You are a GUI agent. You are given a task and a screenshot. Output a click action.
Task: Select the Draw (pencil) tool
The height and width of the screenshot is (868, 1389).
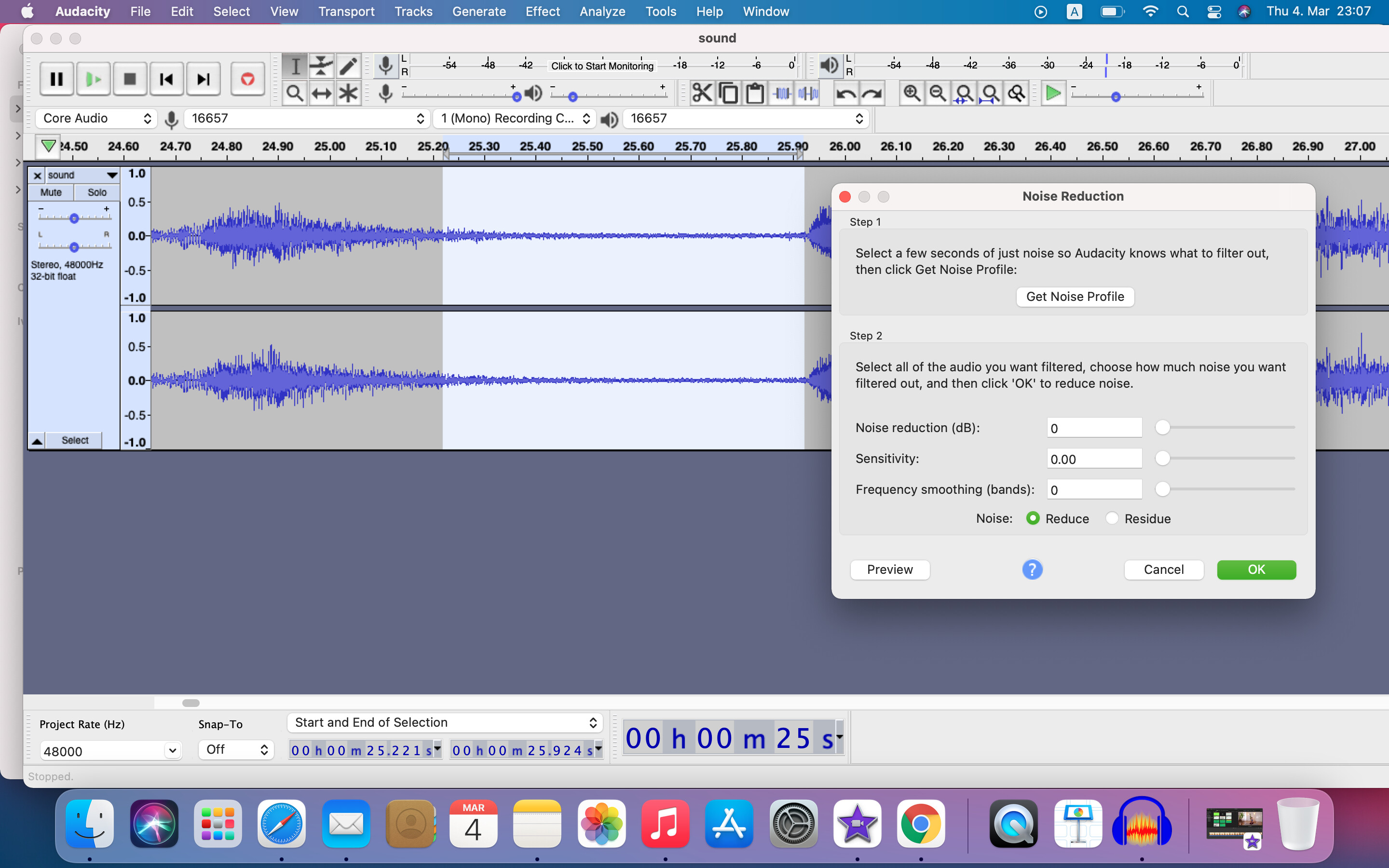click(x=348, y=66)
